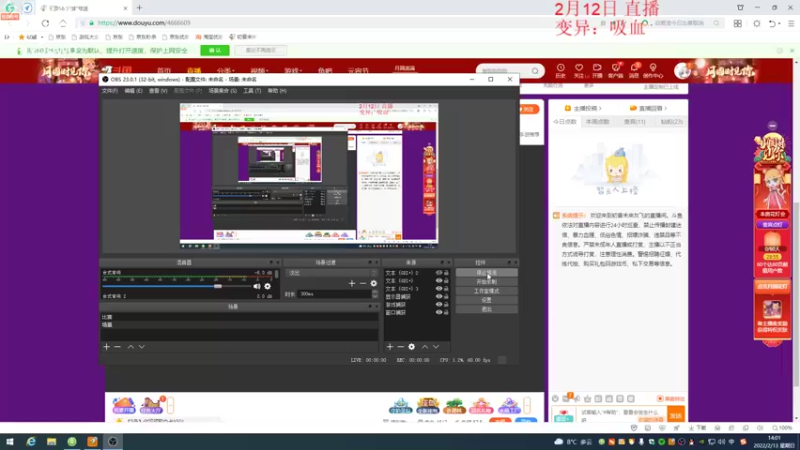
Task: Toggle visibility of 文本 (GDI+) 2 source
Action: click(x=439, y=273)
